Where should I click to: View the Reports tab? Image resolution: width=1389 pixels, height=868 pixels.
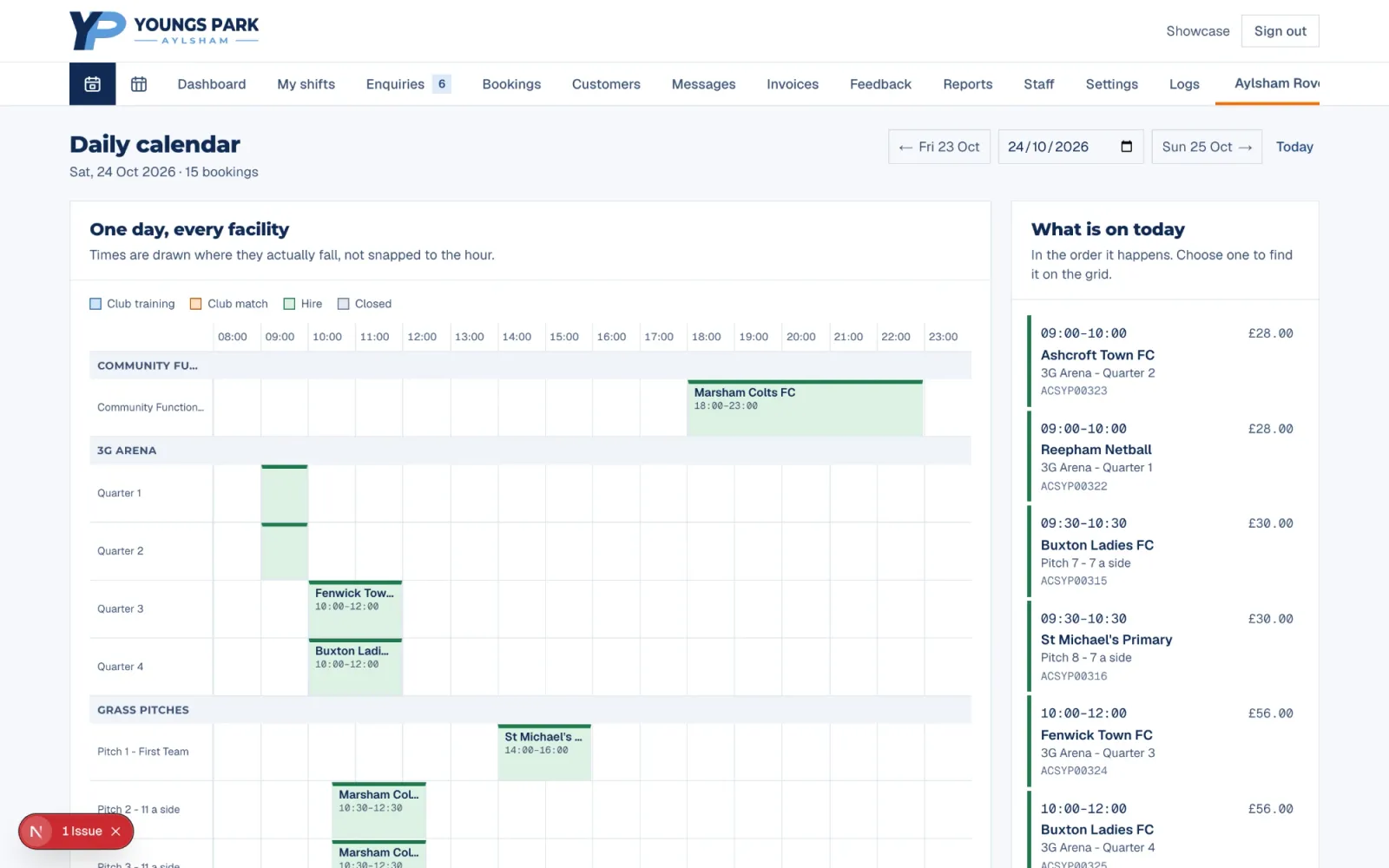[968, 84]
